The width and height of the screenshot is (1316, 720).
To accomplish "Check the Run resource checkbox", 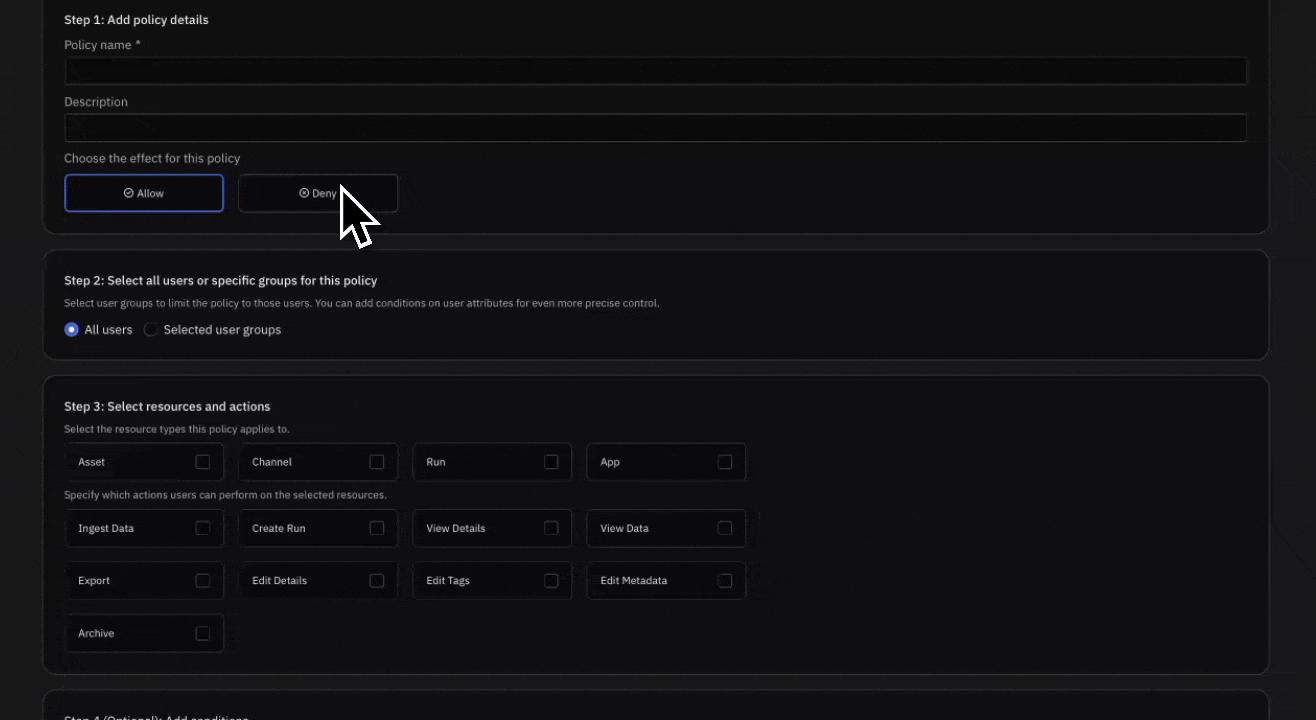I will pos(551,462).
